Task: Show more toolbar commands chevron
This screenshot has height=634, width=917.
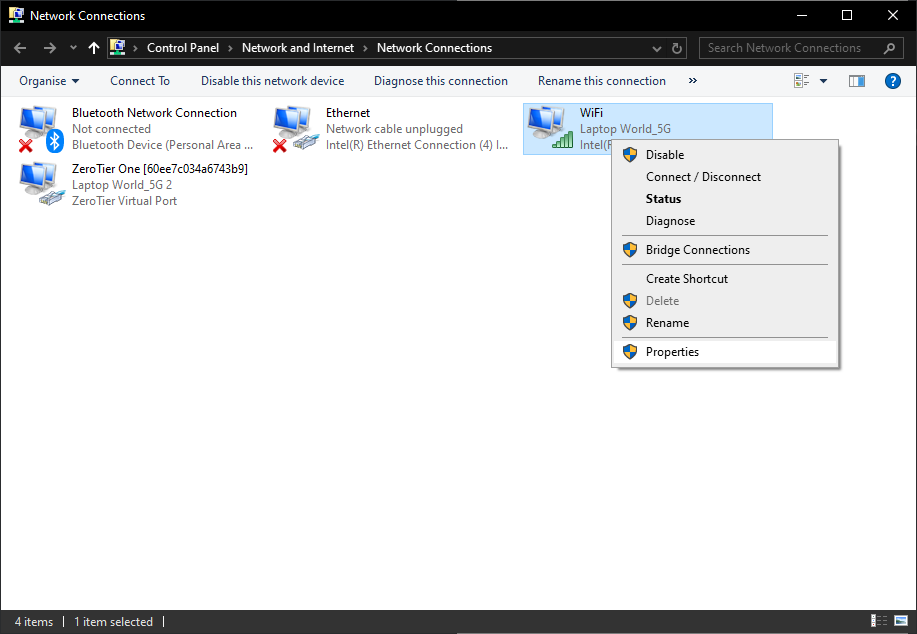Action: tap(693, 81)
